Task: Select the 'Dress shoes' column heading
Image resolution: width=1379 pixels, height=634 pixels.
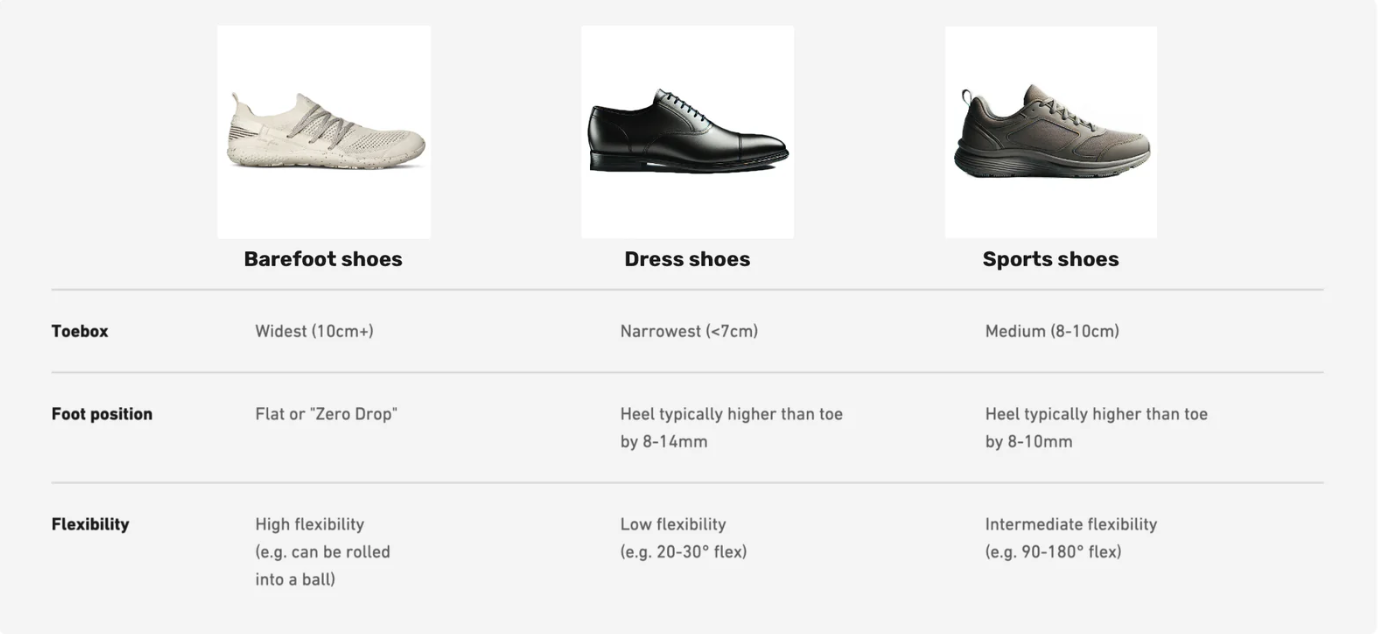Action: point(687,259)
